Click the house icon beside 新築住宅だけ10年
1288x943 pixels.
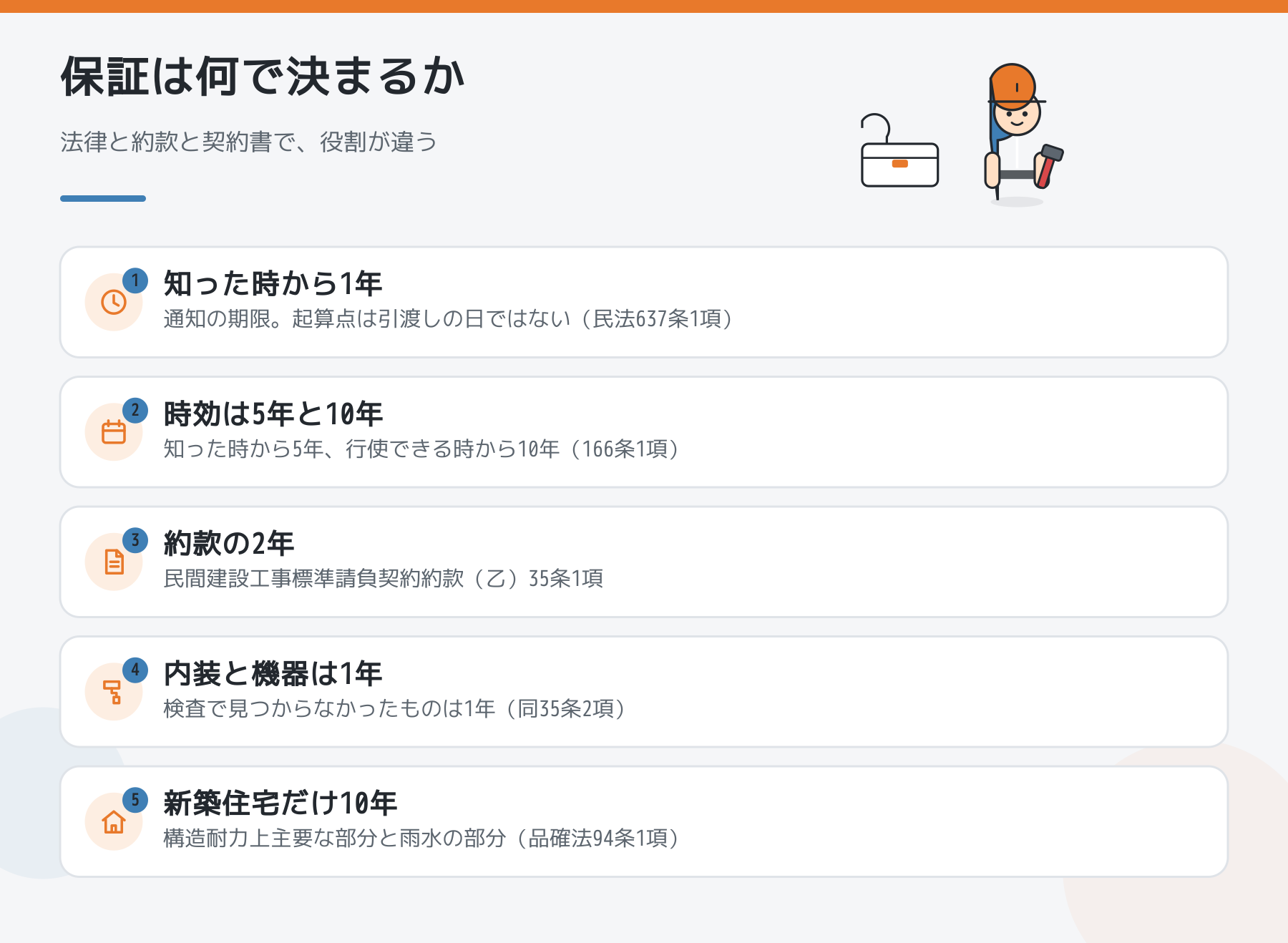[114, 821]
